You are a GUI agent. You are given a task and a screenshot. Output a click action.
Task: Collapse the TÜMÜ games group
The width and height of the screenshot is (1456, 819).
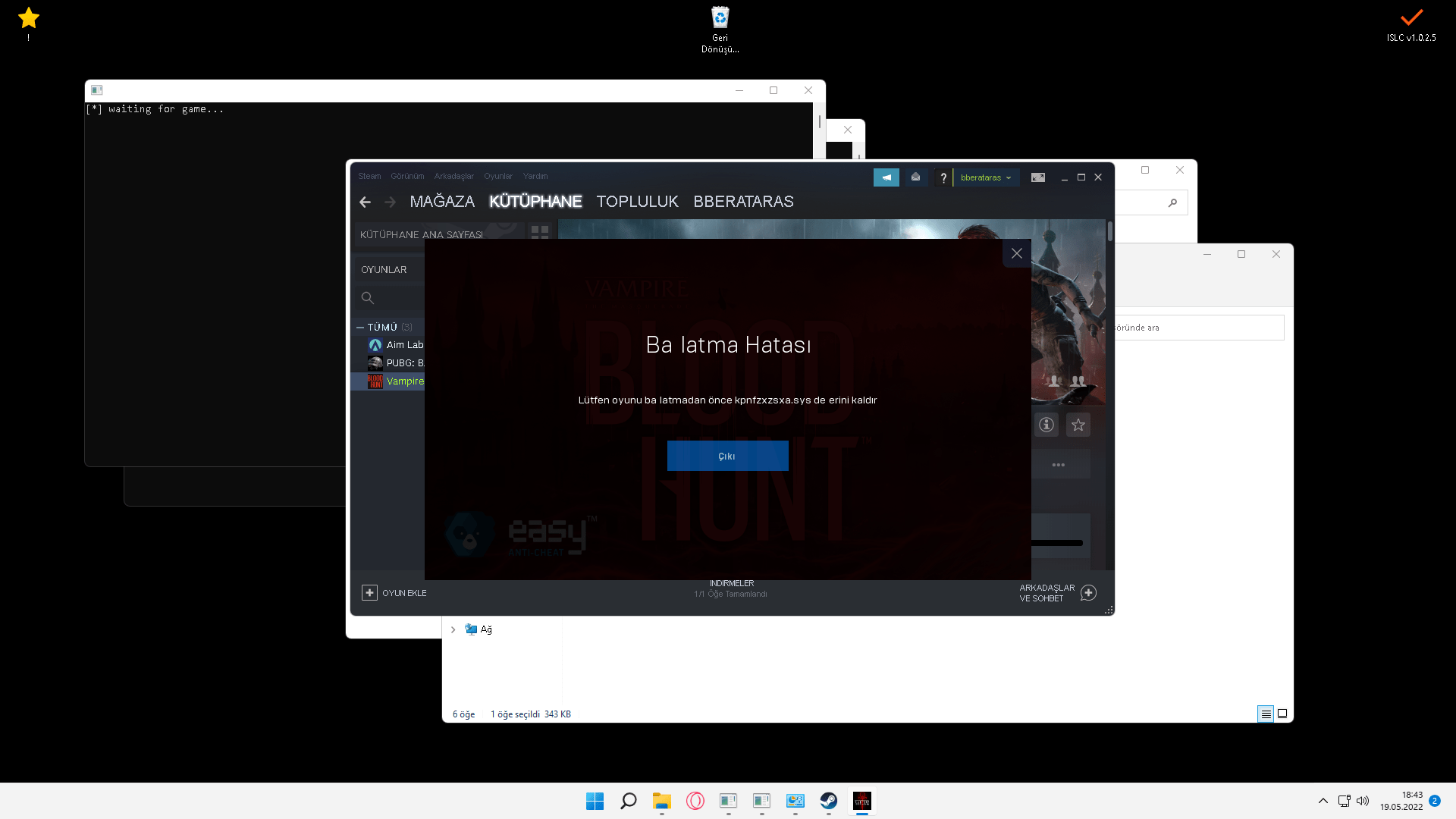[x=360, y=328]
